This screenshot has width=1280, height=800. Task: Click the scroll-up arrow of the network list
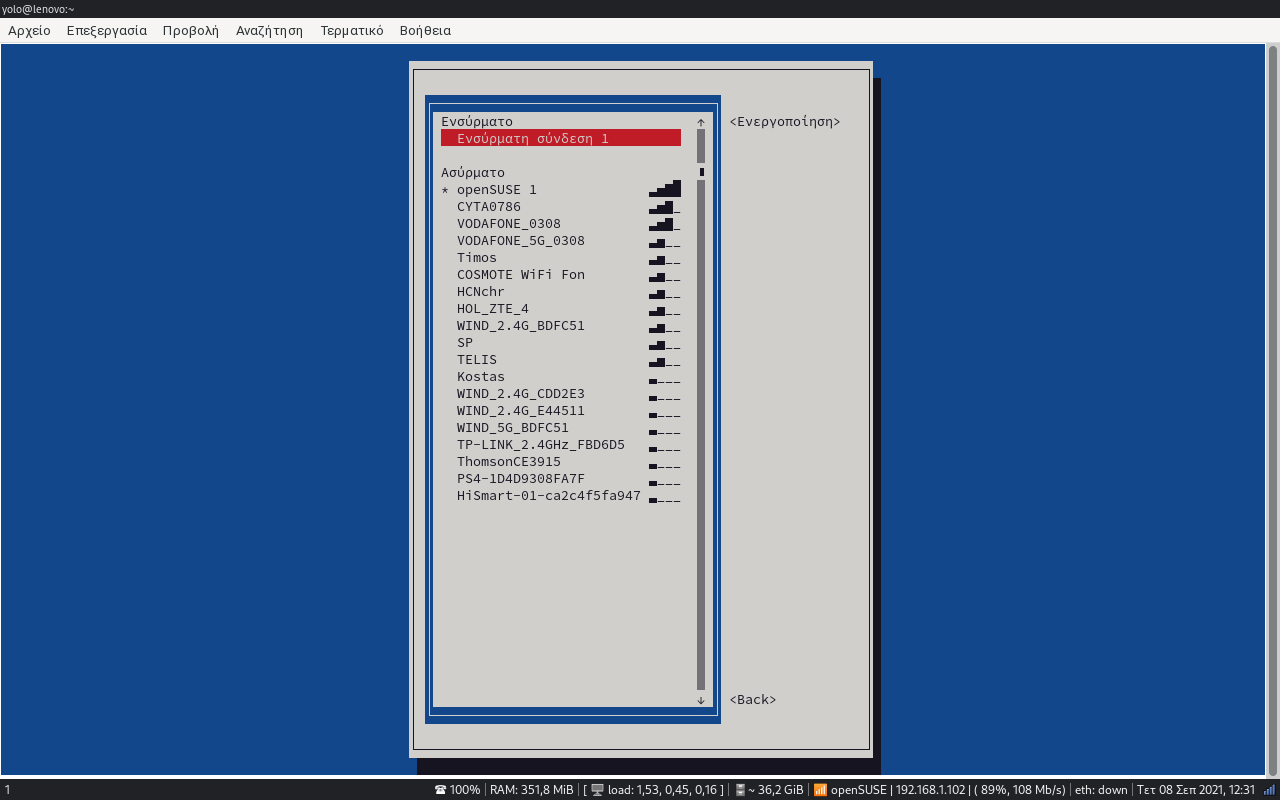701,122
